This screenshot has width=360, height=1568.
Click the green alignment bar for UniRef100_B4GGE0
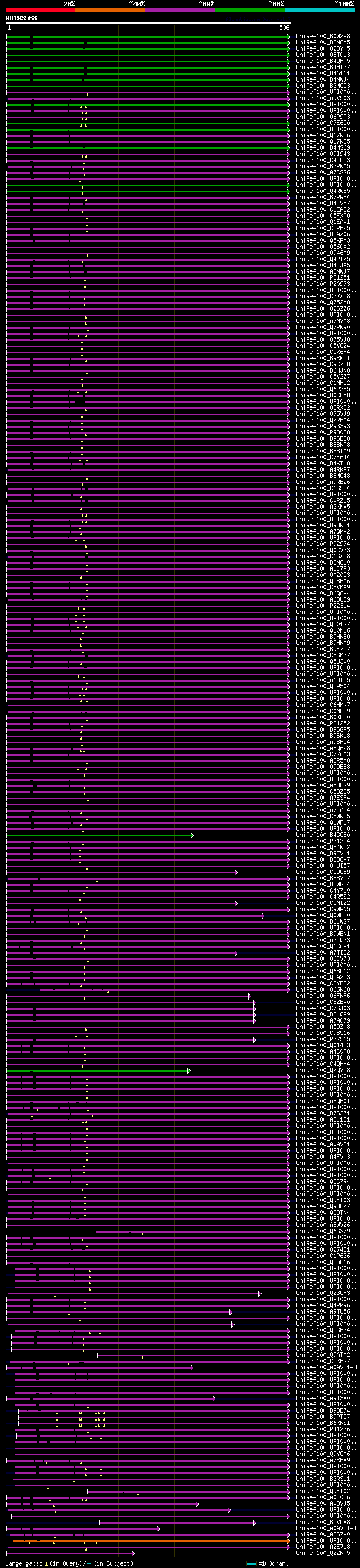pyautogui.click(x=100, y=836)
